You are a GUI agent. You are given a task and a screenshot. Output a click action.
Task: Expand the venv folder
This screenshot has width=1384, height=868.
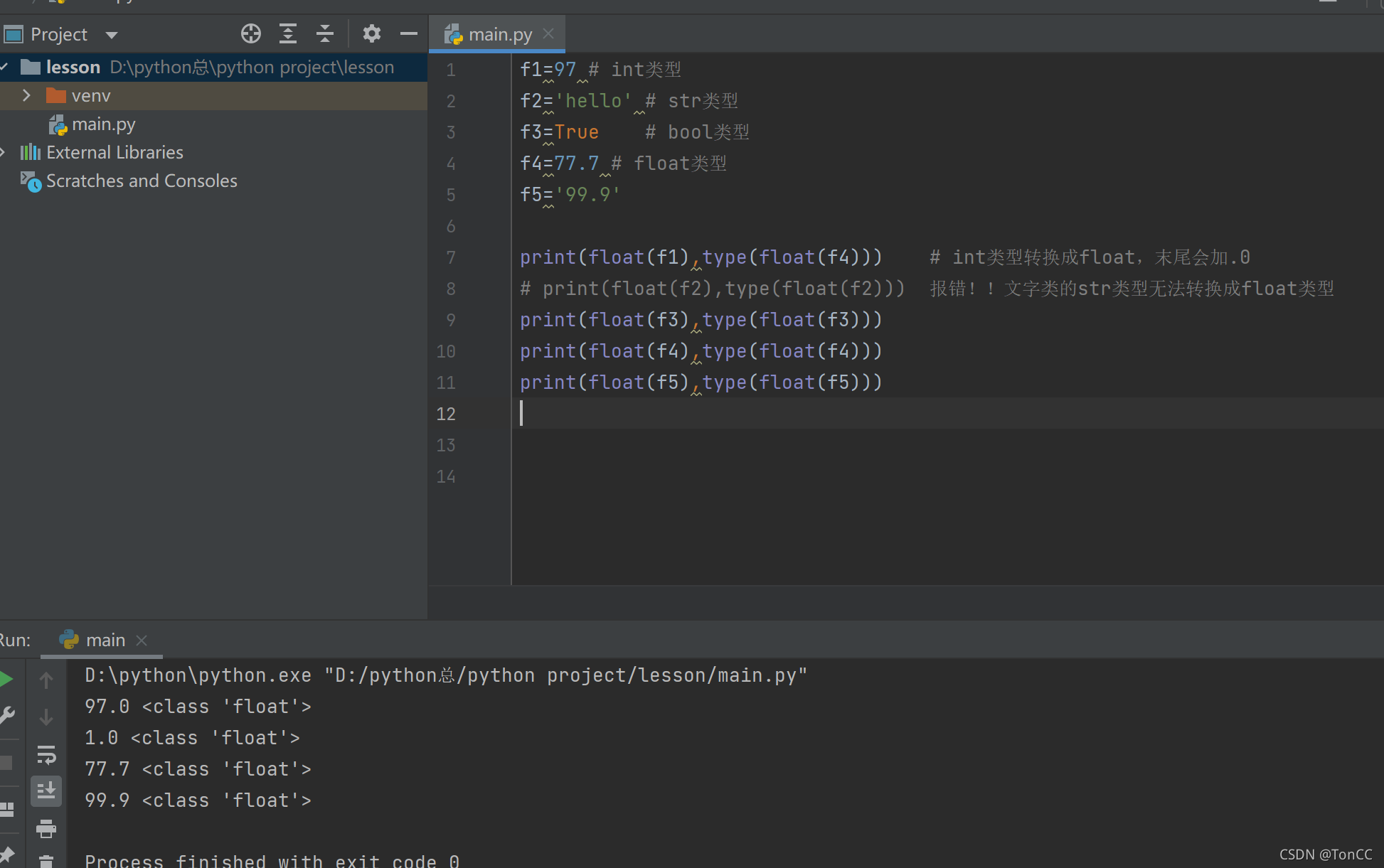pos(26,95)
